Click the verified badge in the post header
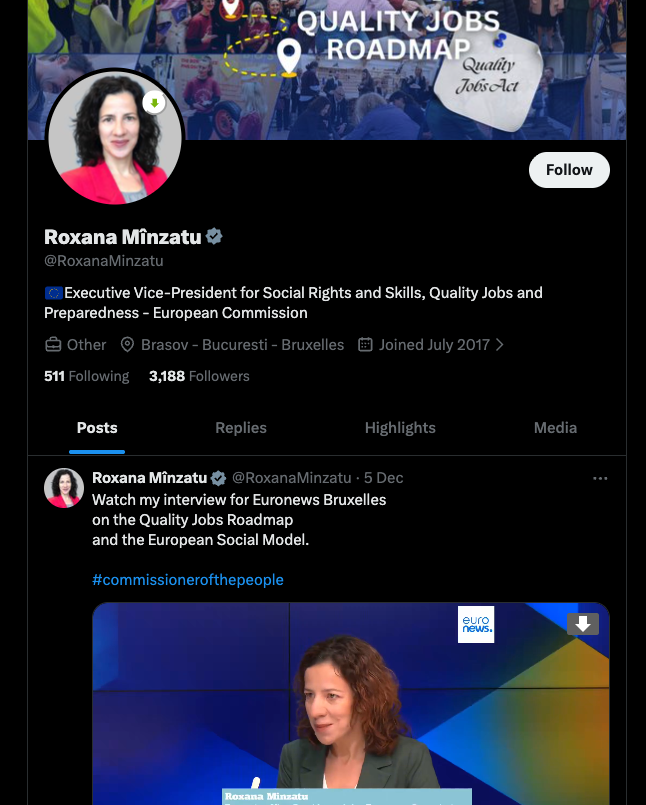 click(218, 478)
